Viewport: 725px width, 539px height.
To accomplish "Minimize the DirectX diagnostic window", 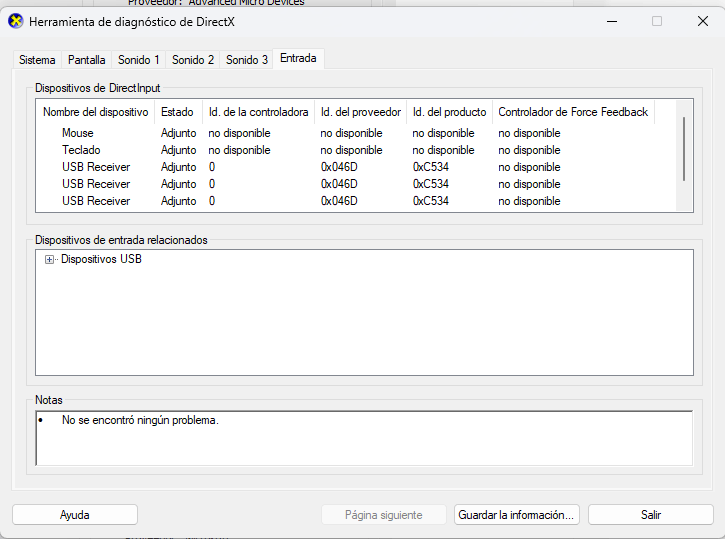I will coord(612,21).
